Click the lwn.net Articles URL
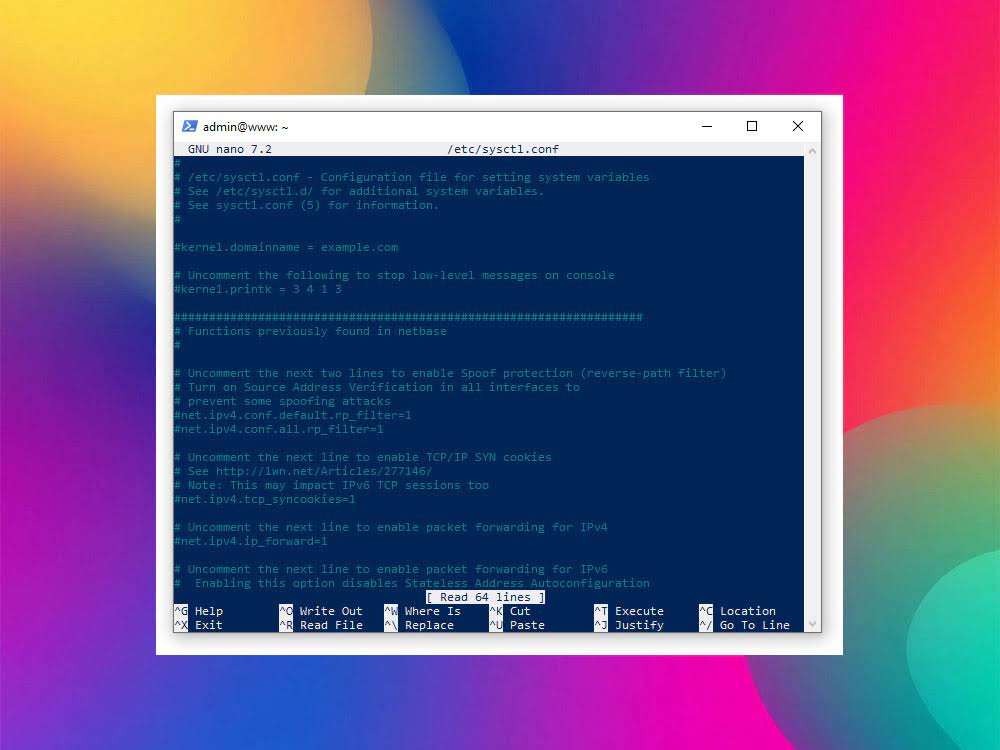 point(322,471)
